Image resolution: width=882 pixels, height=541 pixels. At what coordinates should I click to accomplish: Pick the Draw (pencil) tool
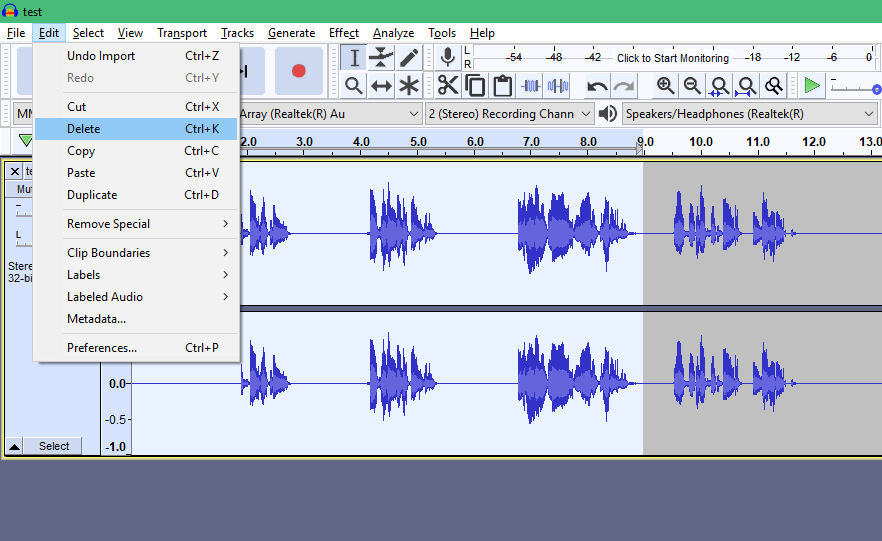pos(409,58)
